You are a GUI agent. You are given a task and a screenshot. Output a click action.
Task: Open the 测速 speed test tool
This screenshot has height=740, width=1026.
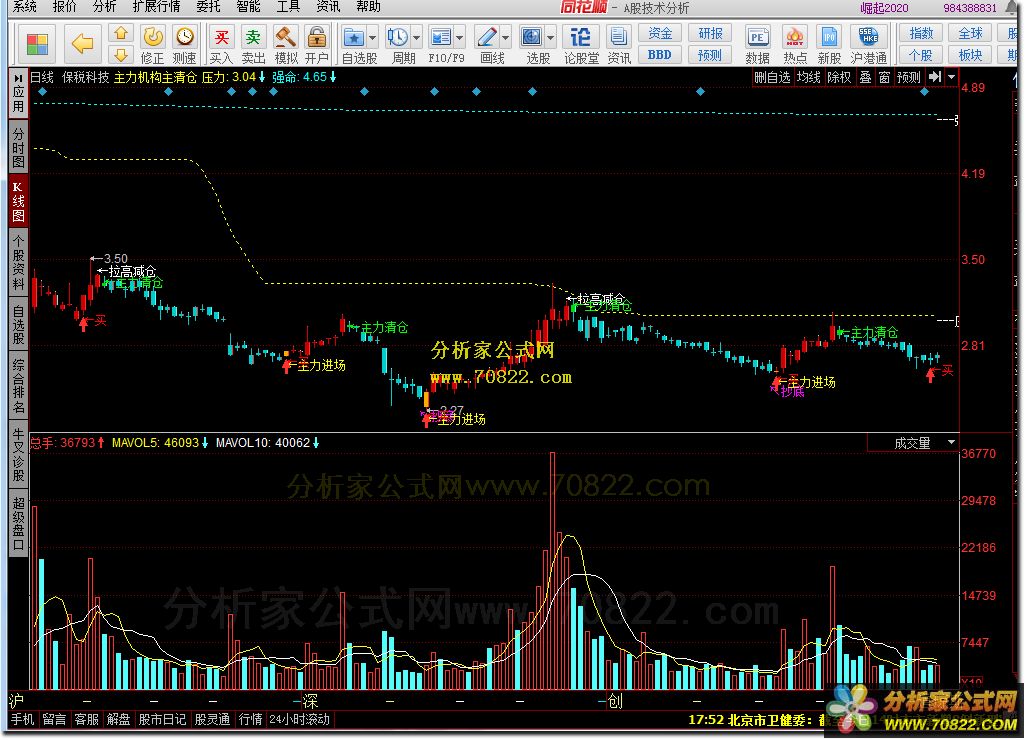point(185,44)
